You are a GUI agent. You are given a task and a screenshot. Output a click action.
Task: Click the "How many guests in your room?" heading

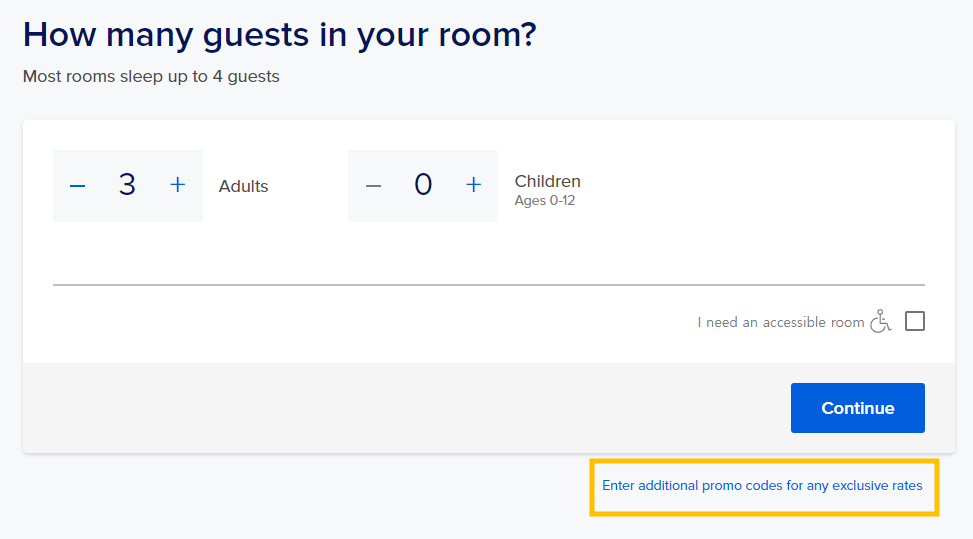(x=280, y=35)
